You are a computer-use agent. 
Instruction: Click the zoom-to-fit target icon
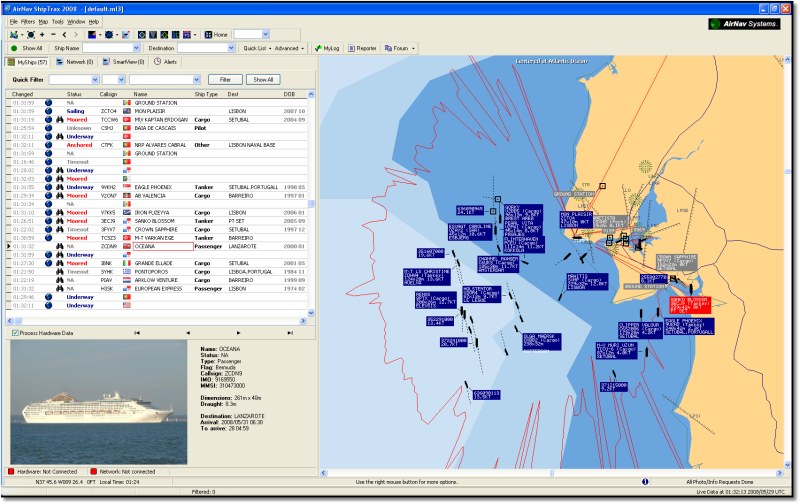31,35
